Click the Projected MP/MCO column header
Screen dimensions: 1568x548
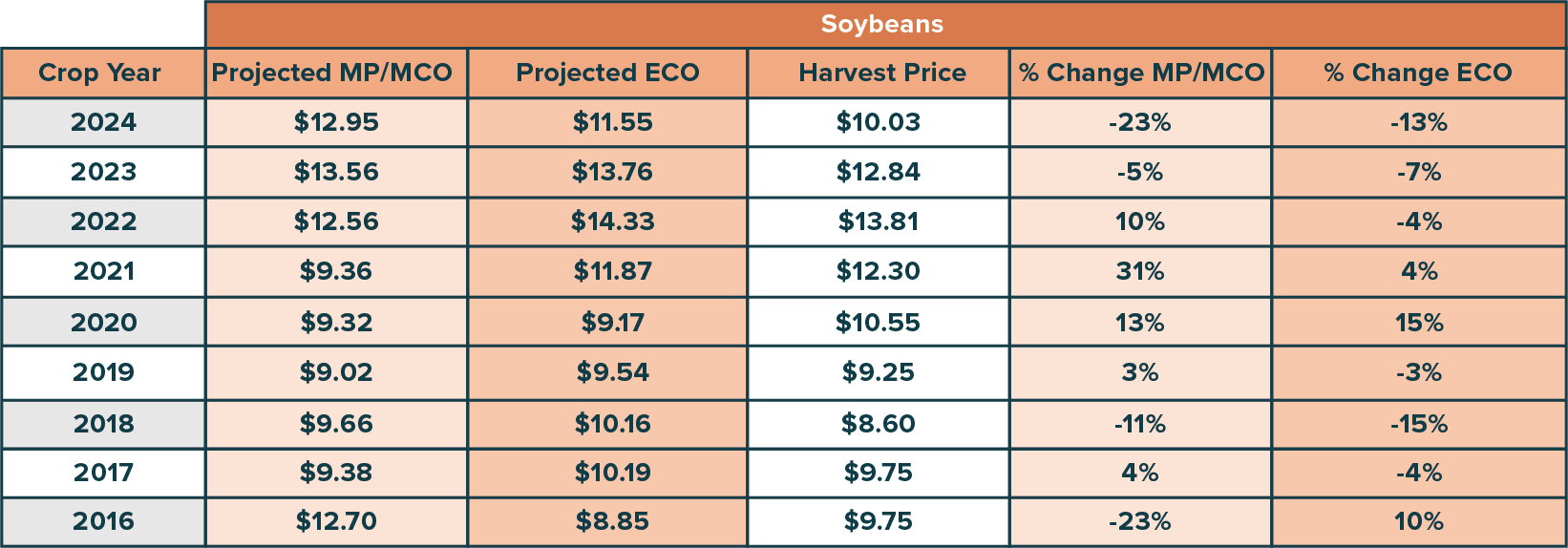(x=332, y=74)
